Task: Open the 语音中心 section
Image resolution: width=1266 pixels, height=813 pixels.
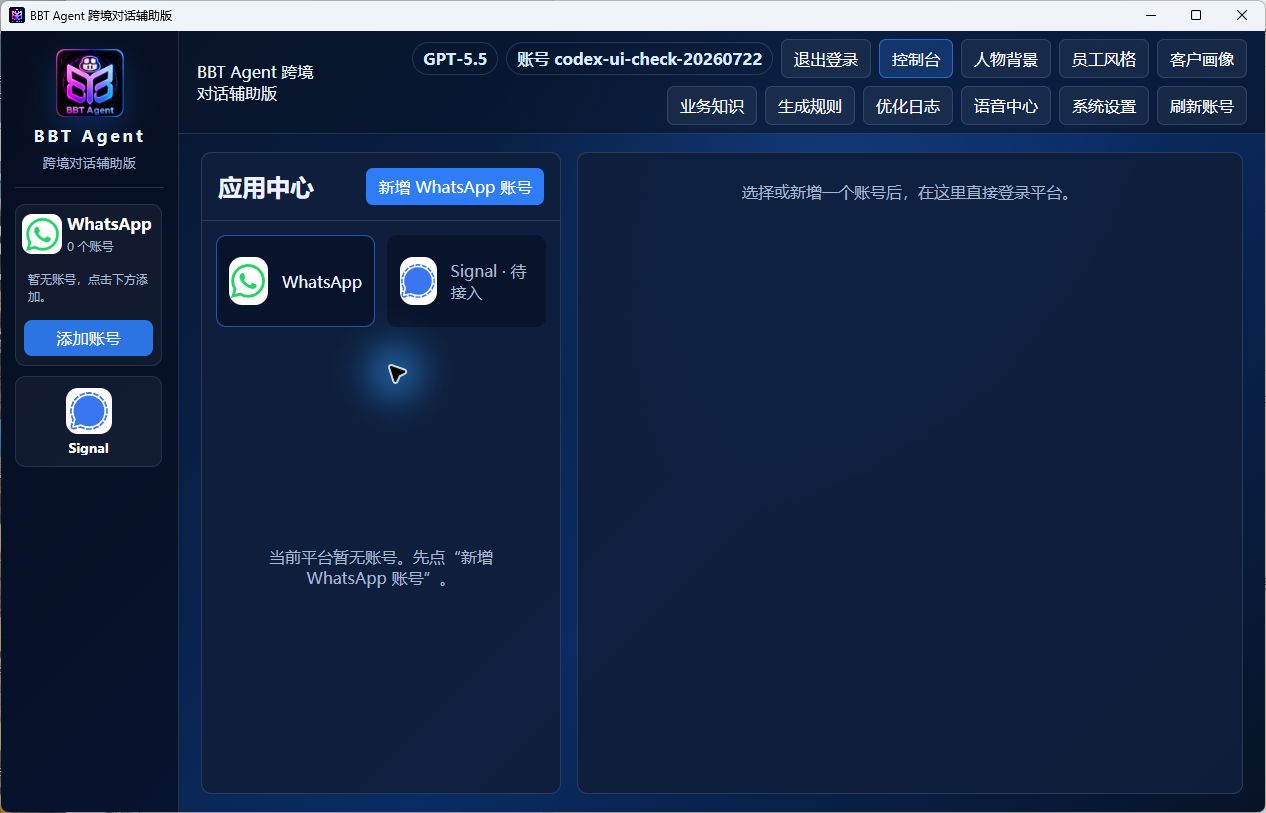Action: (x=1006, y=106)
